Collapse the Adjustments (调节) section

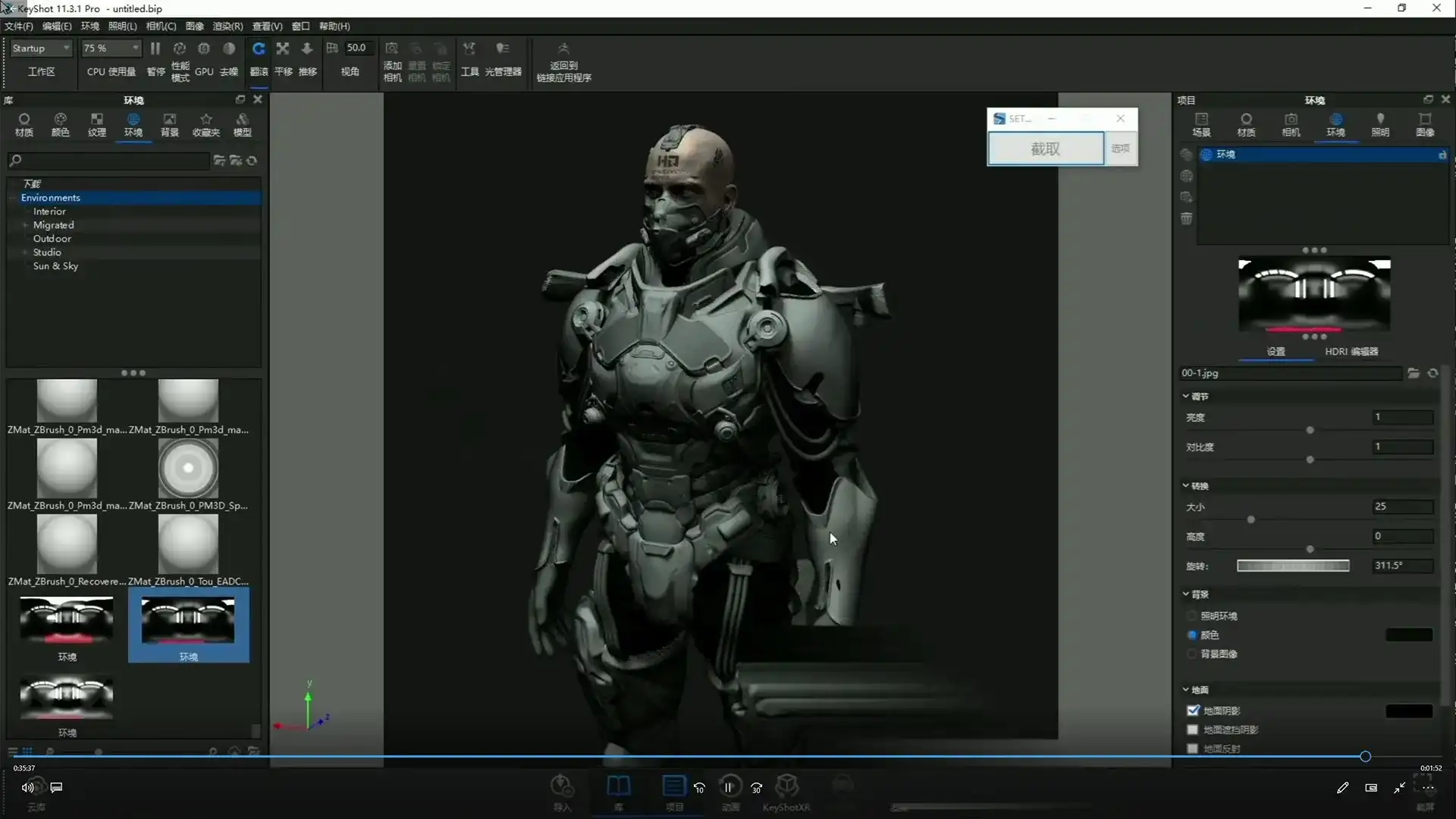tap(1186, 396)
